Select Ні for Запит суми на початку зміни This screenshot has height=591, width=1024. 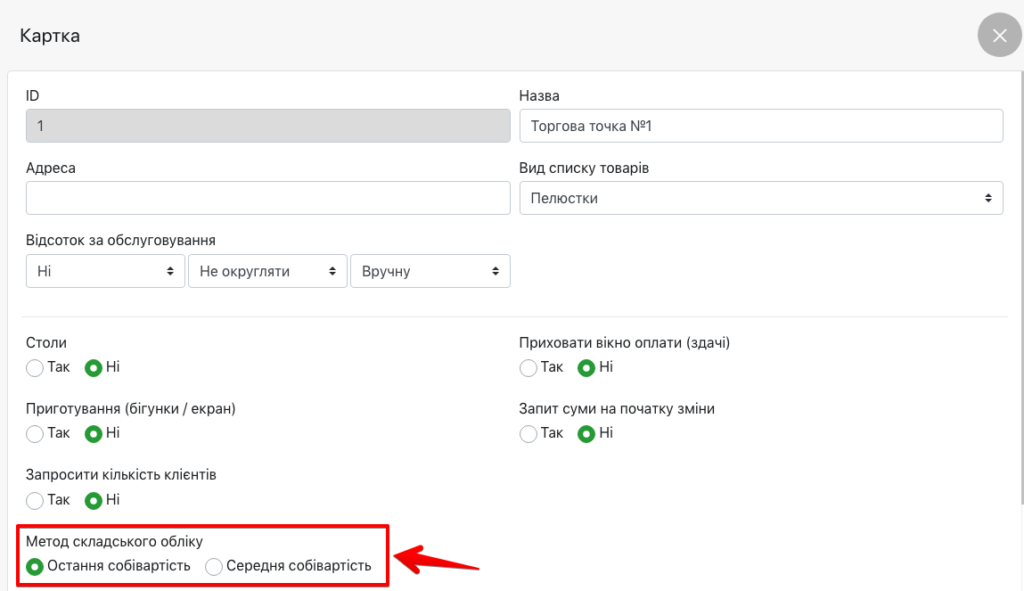click(588, 434)
